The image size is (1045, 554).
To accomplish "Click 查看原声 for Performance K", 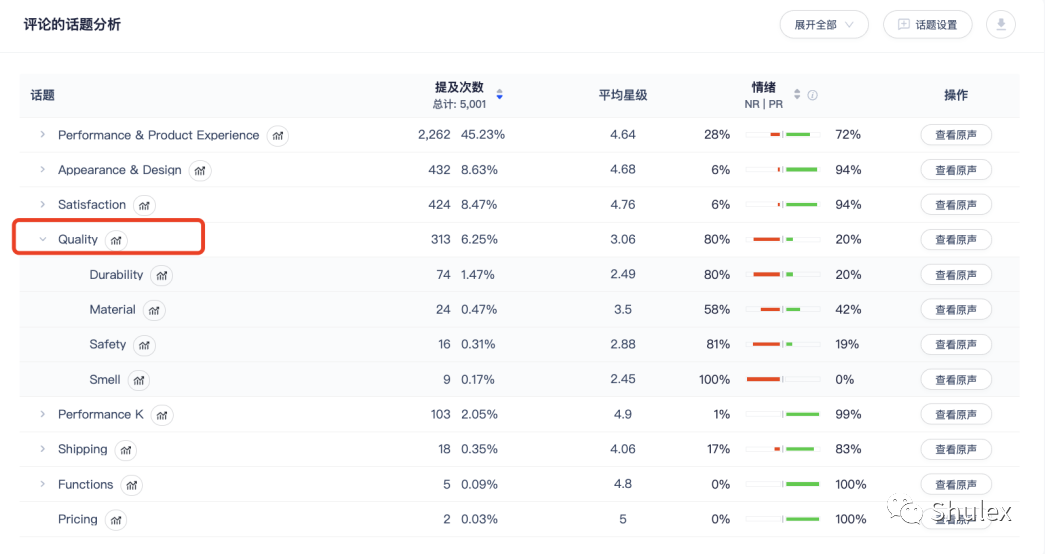I will pyautogui.click(x=956, y=414).
